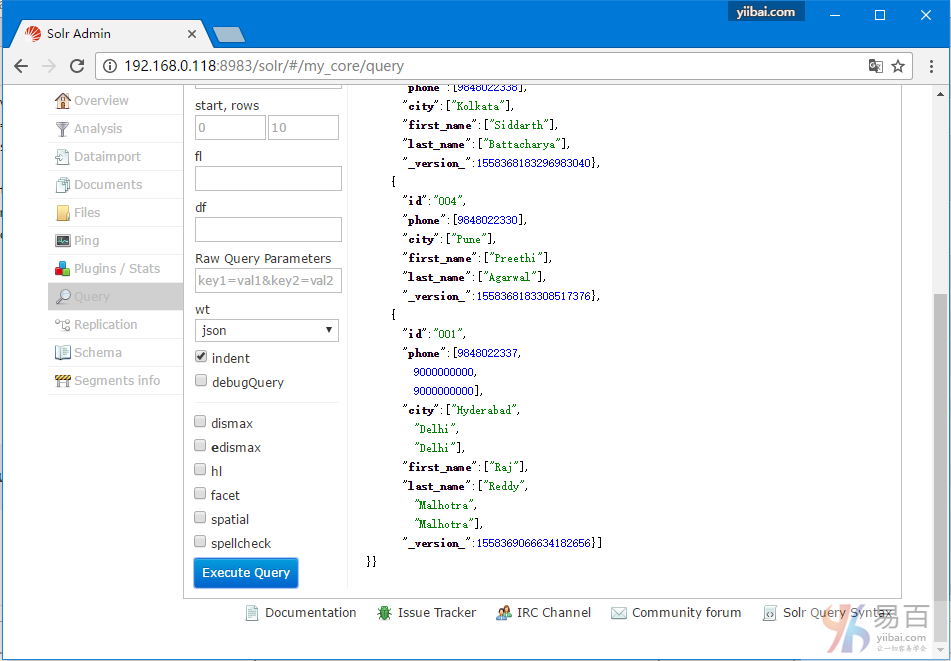Click the browser address bar URL
Screen dimensions: 951x661
[x=264, y=66]
